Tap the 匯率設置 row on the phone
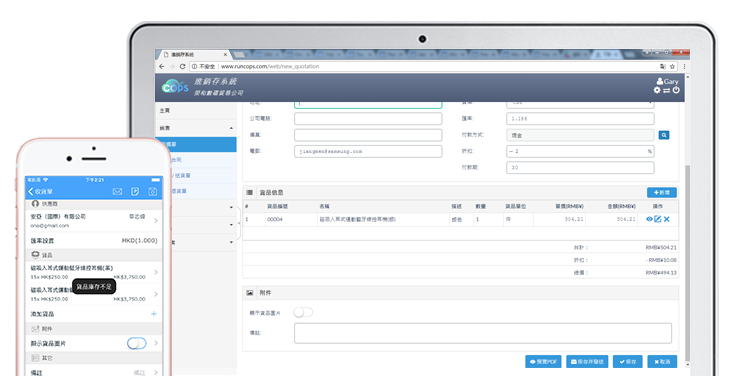Viewport: 738px width, 376px height. click(x=94, y=240)
